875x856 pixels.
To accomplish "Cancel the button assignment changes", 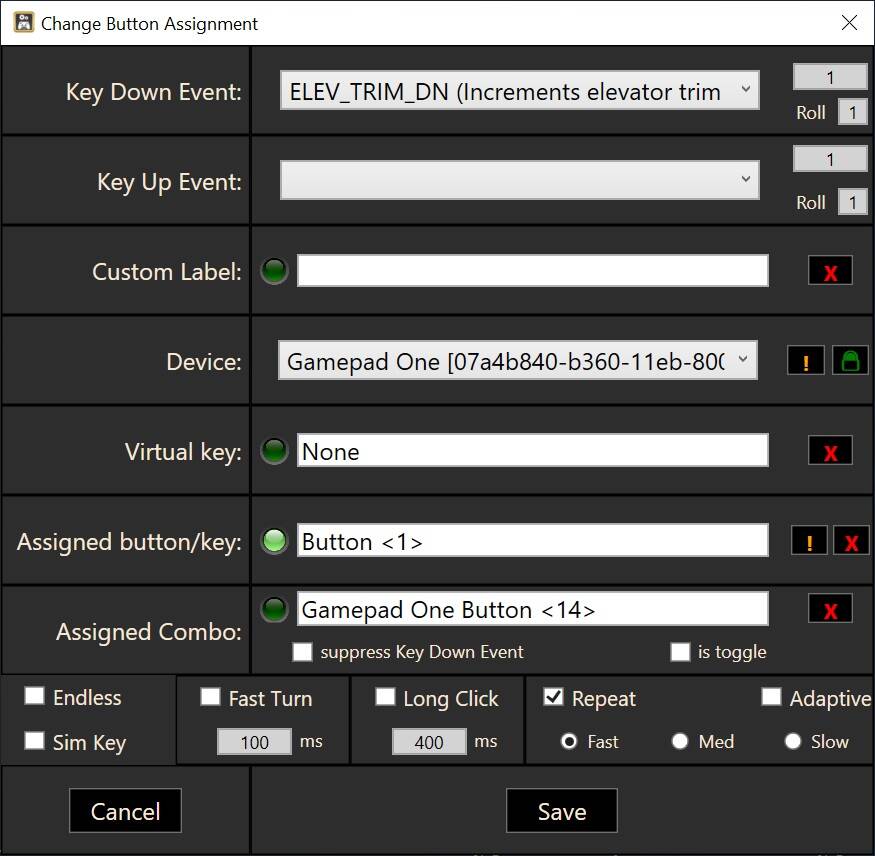I will pos(125,810).
